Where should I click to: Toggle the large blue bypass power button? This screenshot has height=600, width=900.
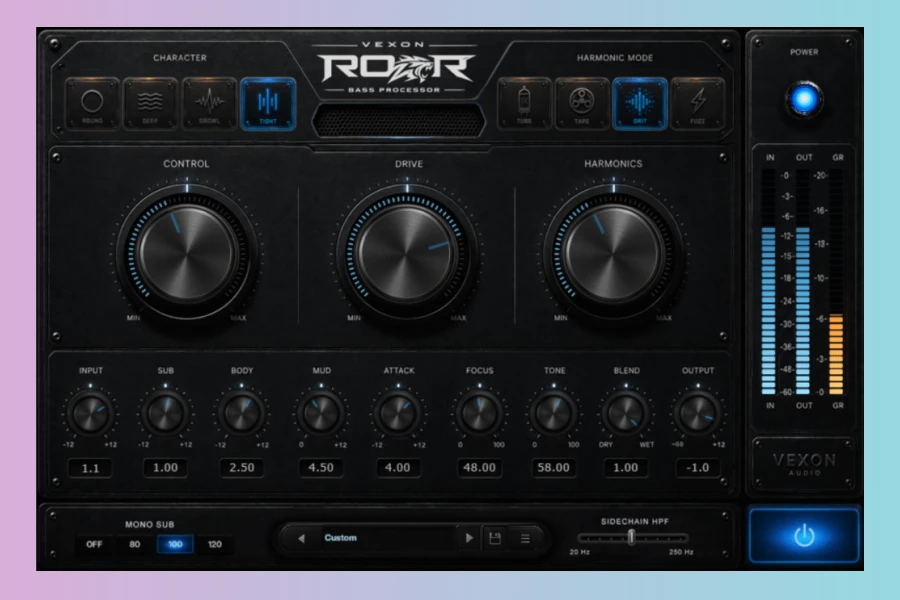point(804,535)
